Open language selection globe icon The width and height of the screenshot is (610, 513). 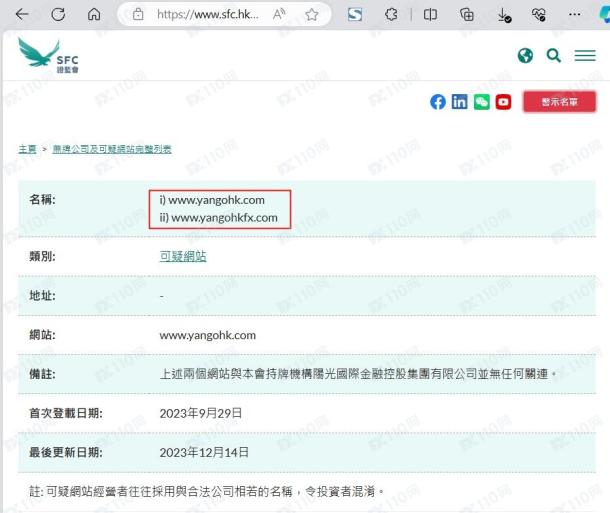pyautogui.click(x=525, y=56)
